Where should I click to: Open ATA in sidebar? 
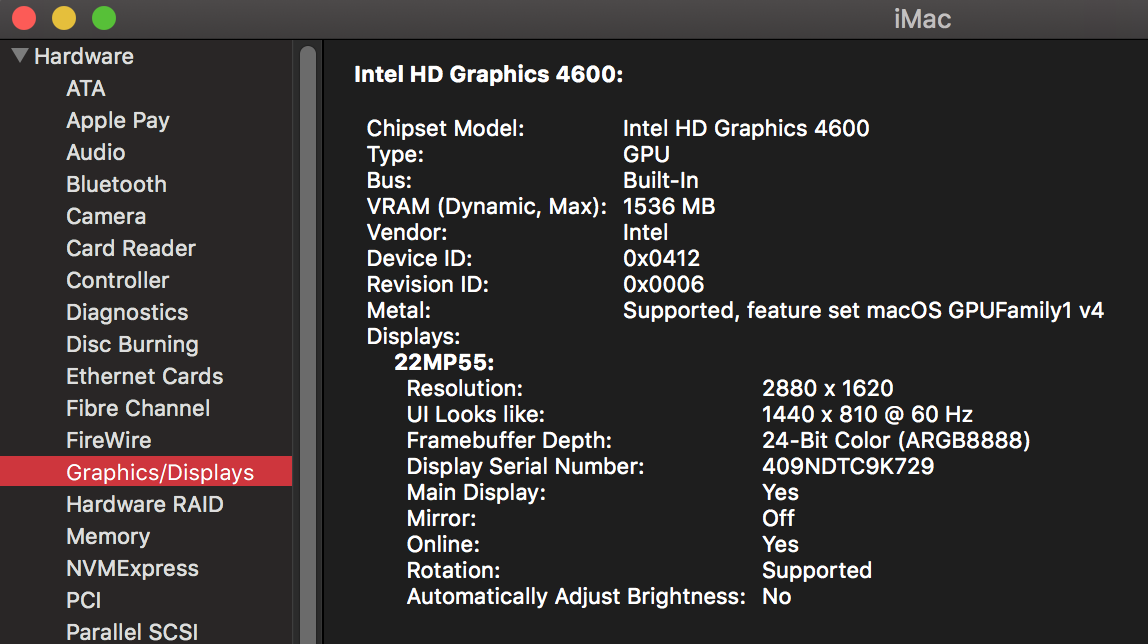pyautogui.click(x=86, y=89)
